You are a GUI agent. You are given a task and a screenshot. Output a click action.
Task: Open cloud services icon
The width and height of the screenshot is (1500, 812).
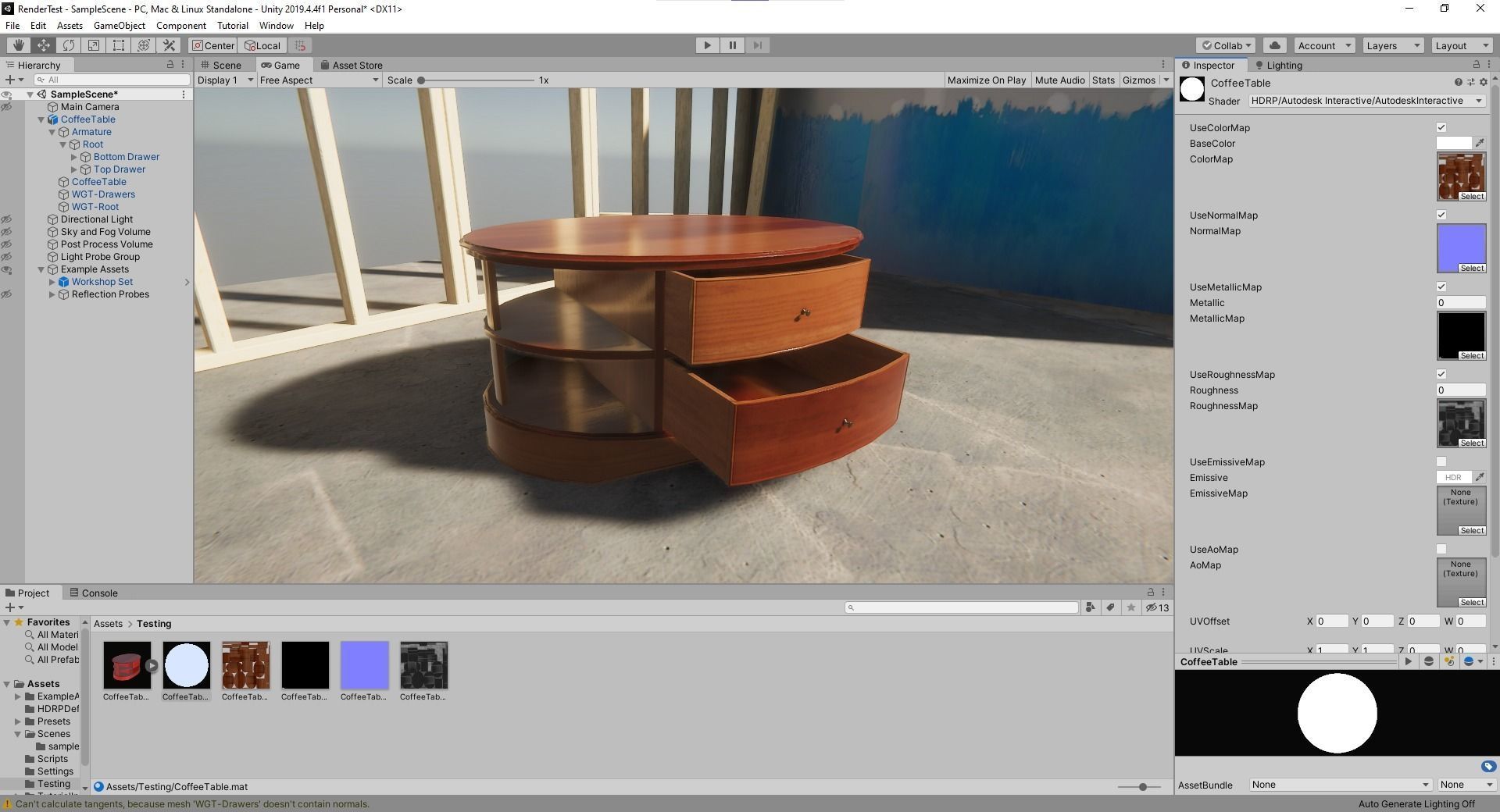pyautogui.click(x=1274, y=45)
